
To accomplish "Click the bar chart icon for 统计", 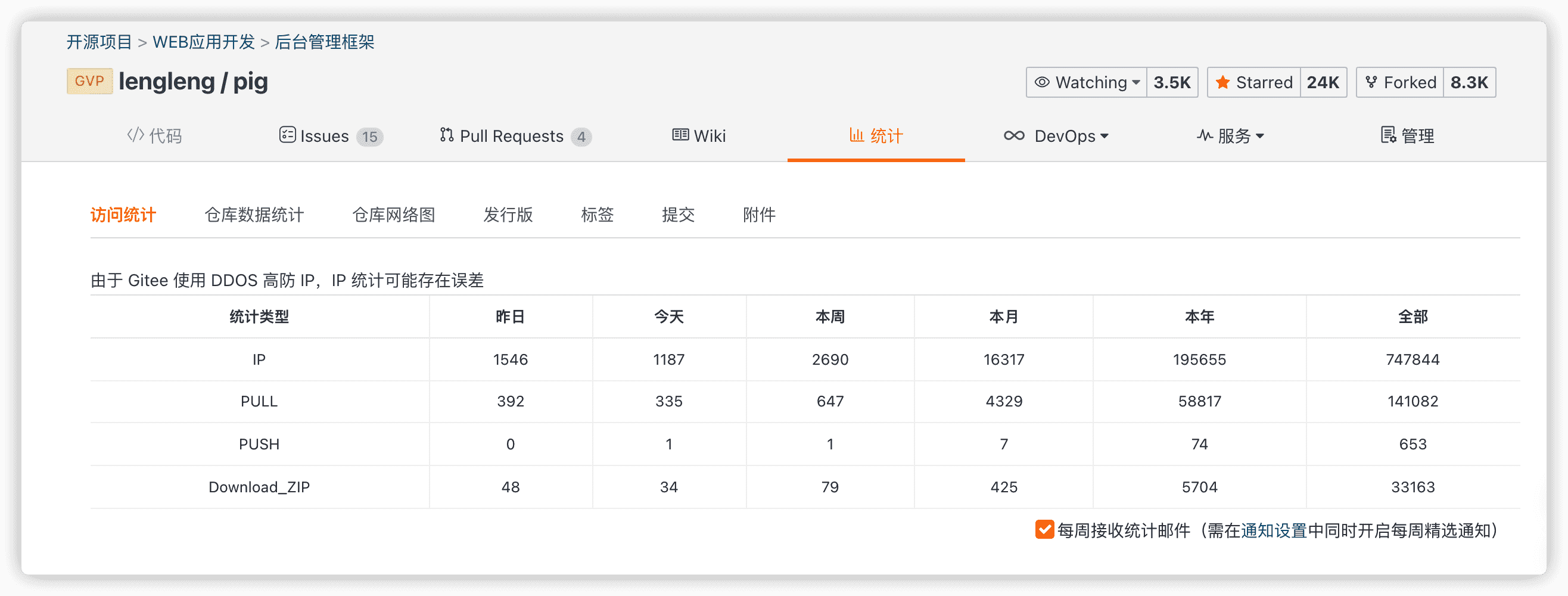I will tap(857, 135).
